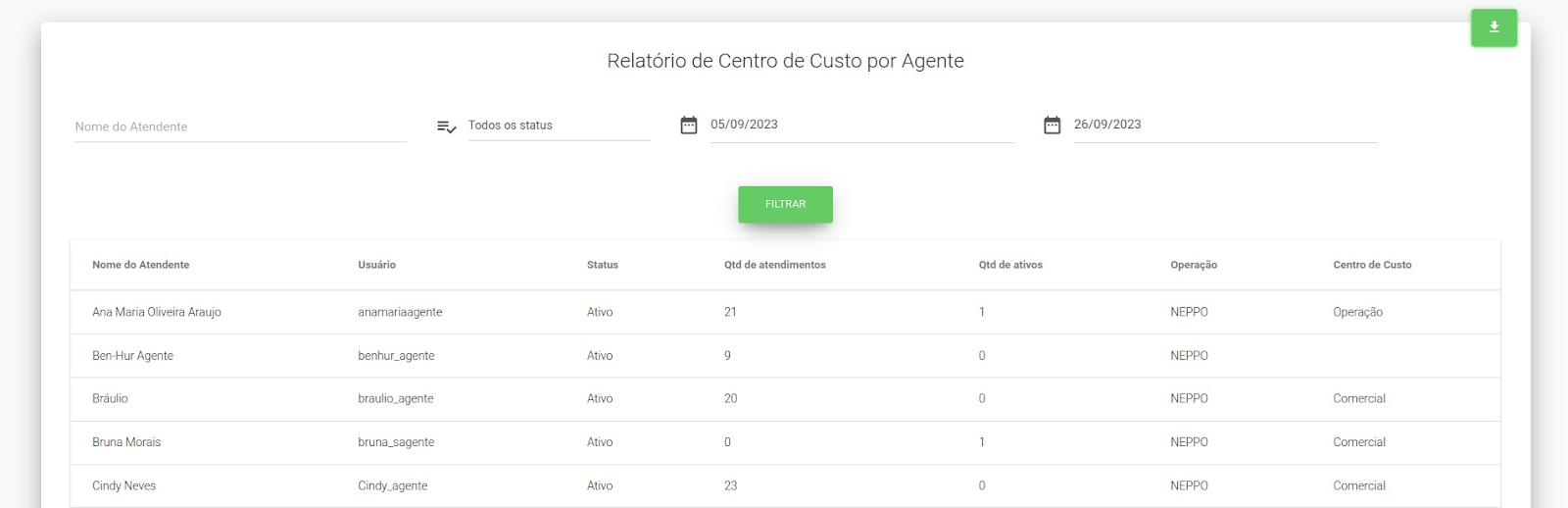Click ativos count 1 in Bruna Morais row
The height and width of the screenshot is (508, 1568).
[981, 442]
